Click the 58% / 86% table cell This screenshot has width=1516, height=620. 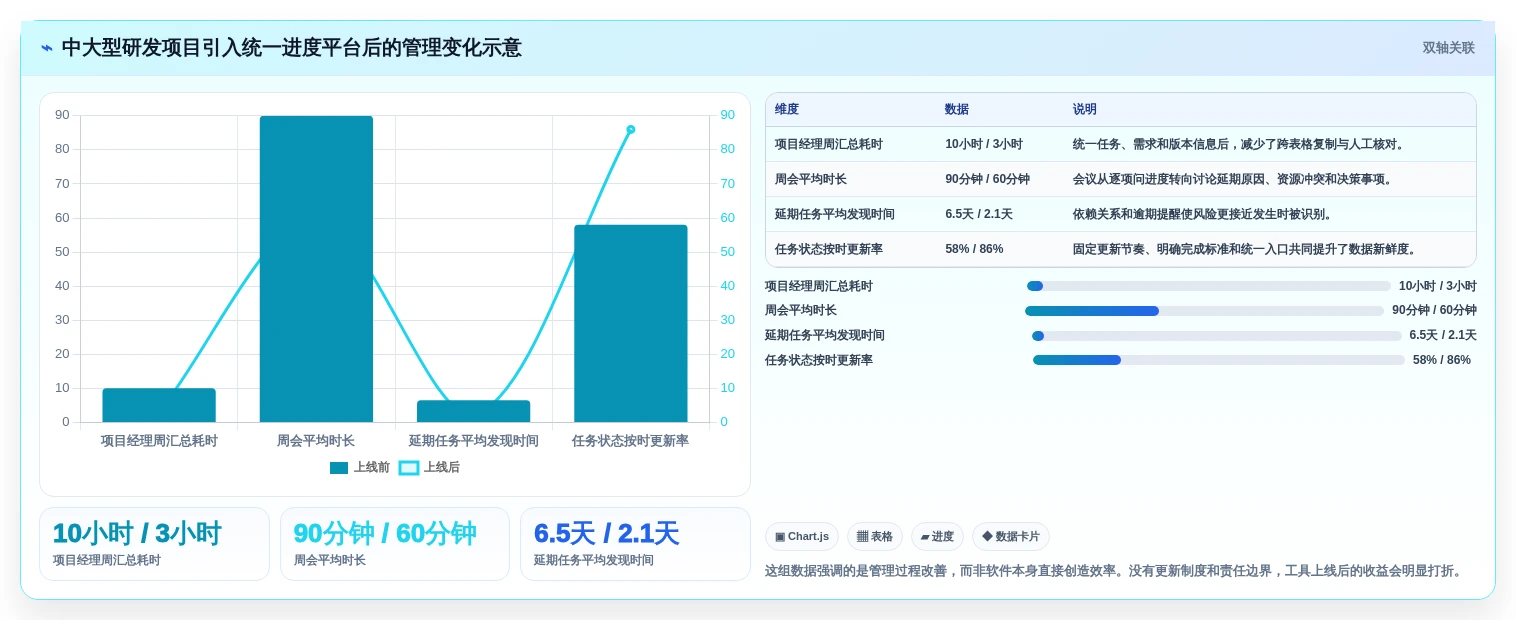974,249
